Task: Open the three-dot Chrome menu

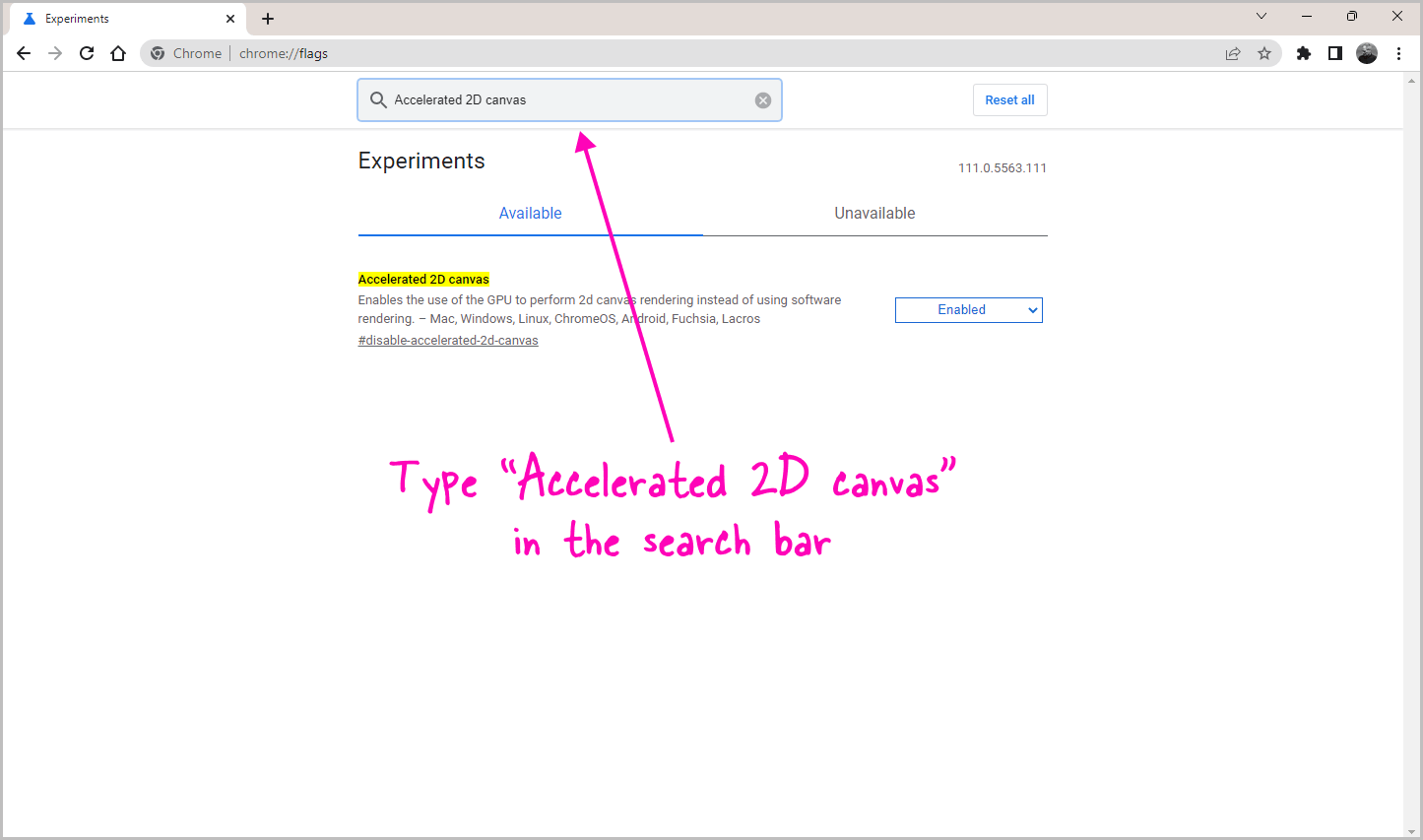Action: 1399,53
